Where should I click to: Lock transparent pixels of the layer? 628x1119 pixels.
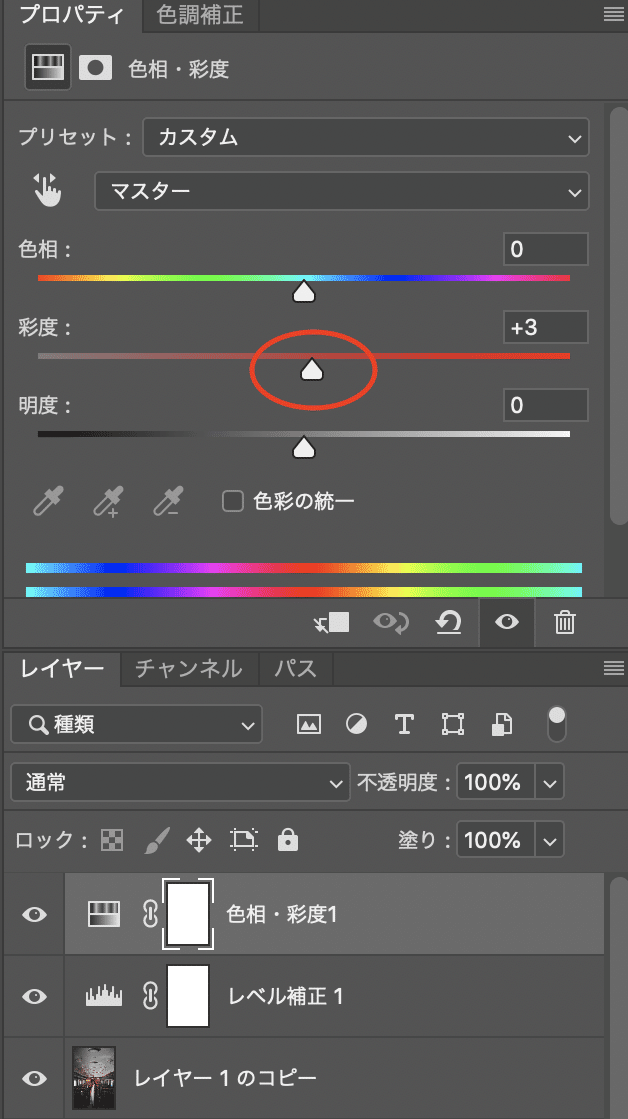(x=111, y=840)
